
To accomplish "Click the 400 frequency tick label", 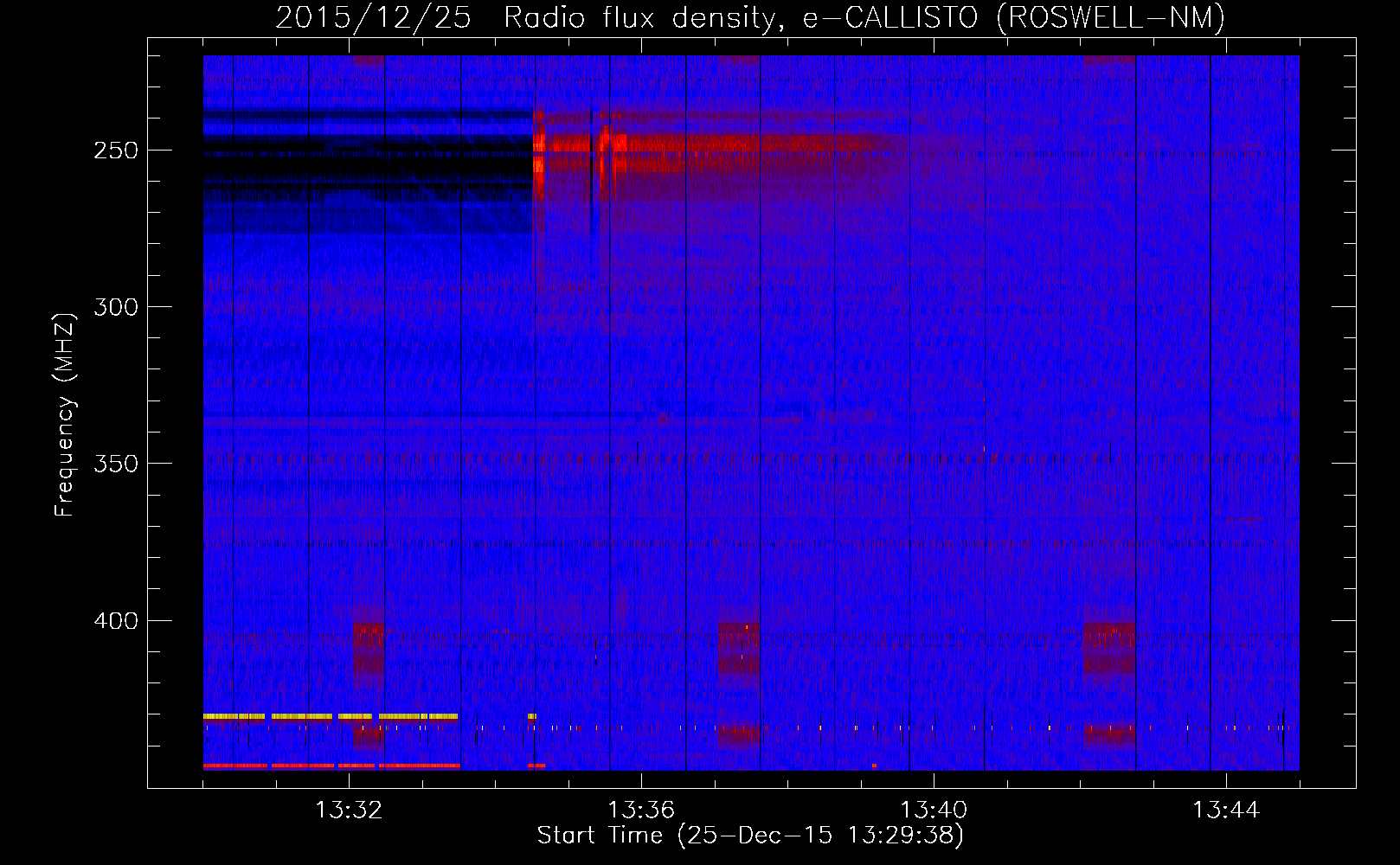I will [116, 621].
